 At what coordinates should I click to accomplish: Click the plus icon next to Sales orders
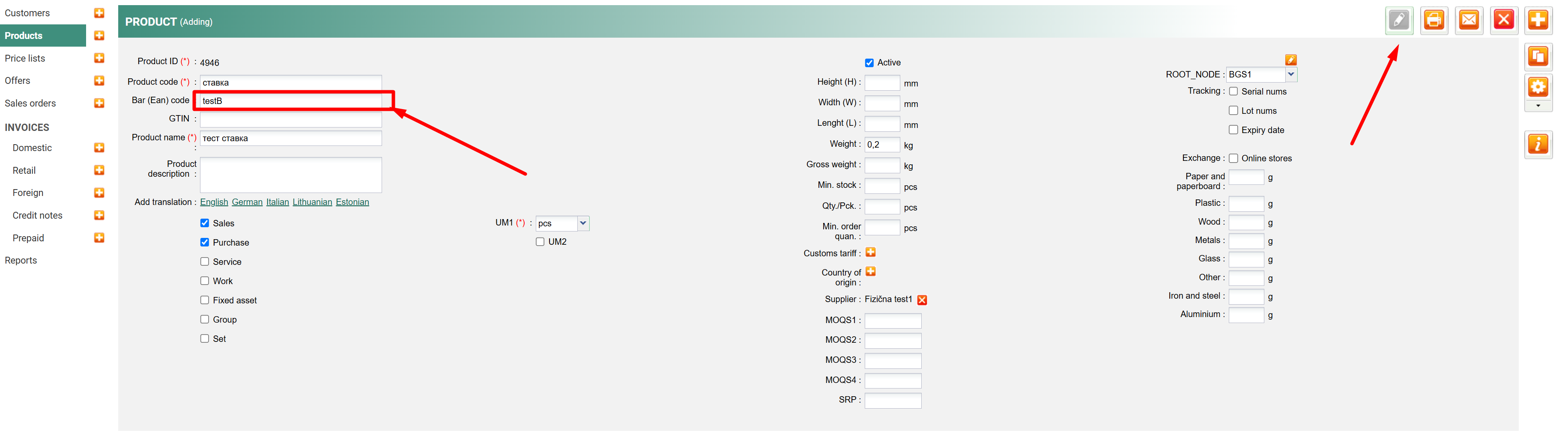pyautogui.click(x=99, y=103)
